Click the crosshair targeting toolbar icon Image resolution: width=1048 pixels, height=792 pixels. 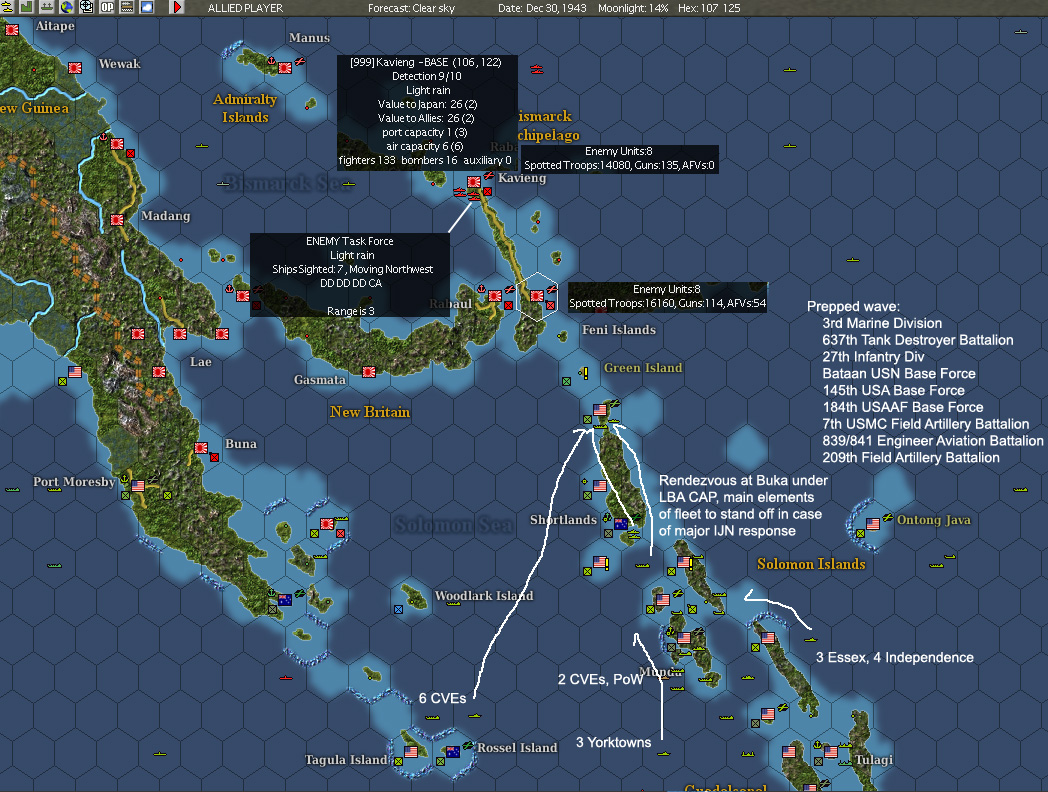pyautogui.click(x=87, y=7)
